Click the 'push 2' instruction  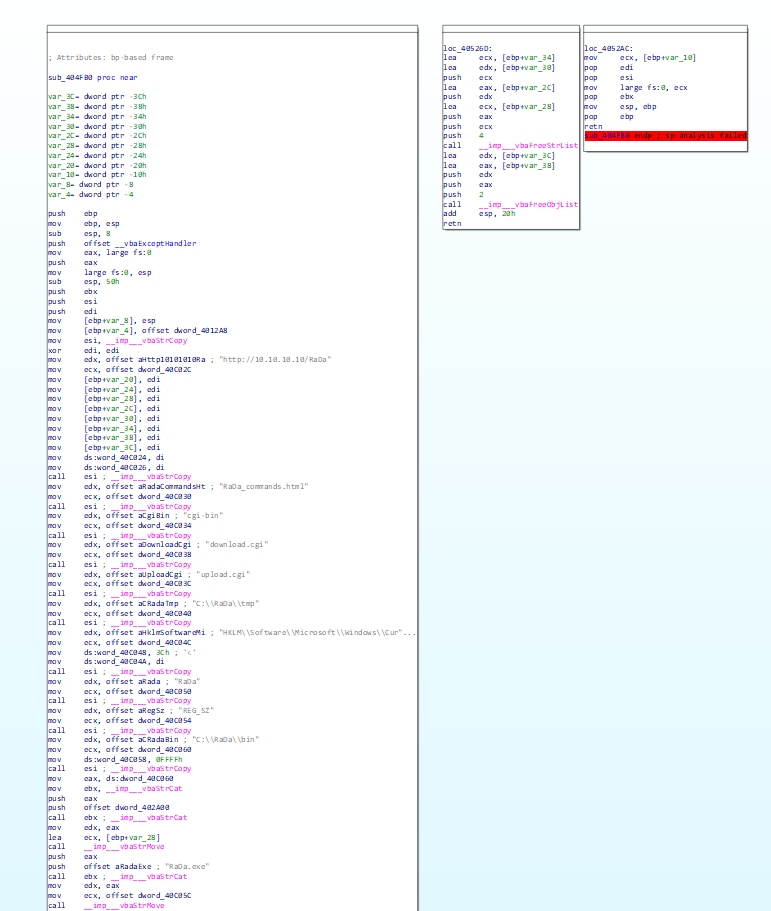(464, 194)
